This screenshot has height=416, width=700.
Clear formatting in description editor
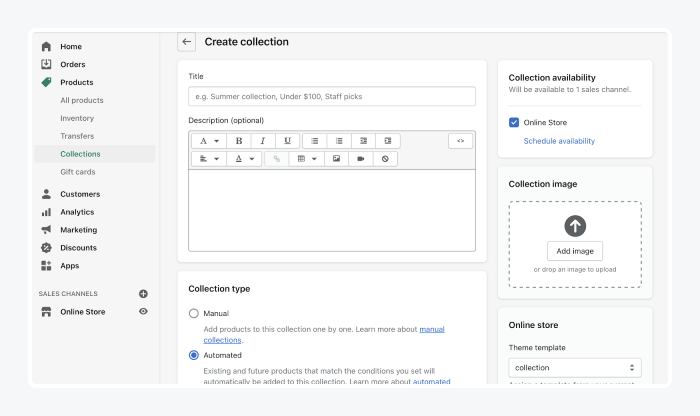click(x=385, y=159)
